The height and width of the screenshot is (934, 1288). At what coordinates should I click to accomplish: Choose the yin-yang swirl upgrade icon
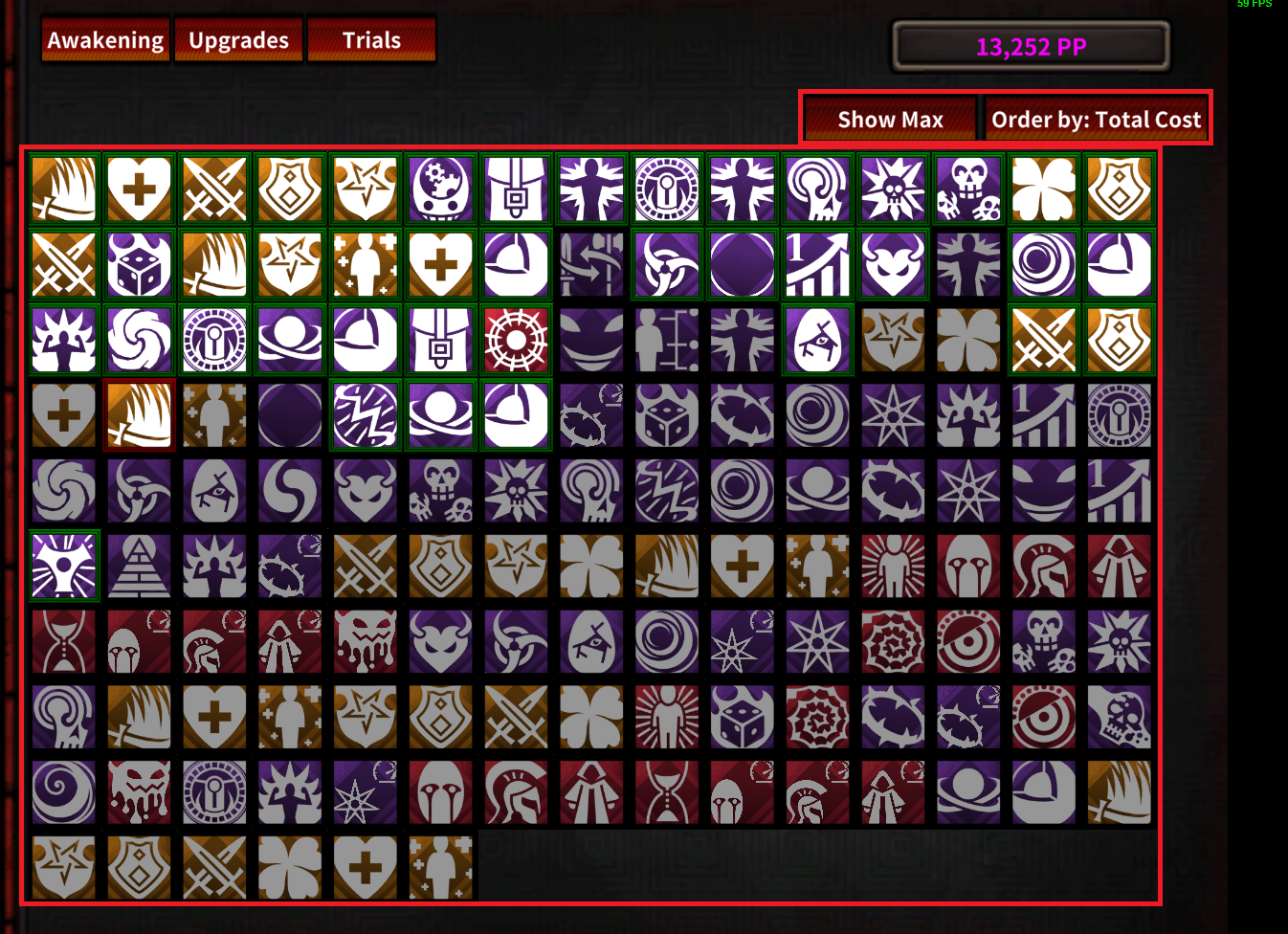(290, 491)
